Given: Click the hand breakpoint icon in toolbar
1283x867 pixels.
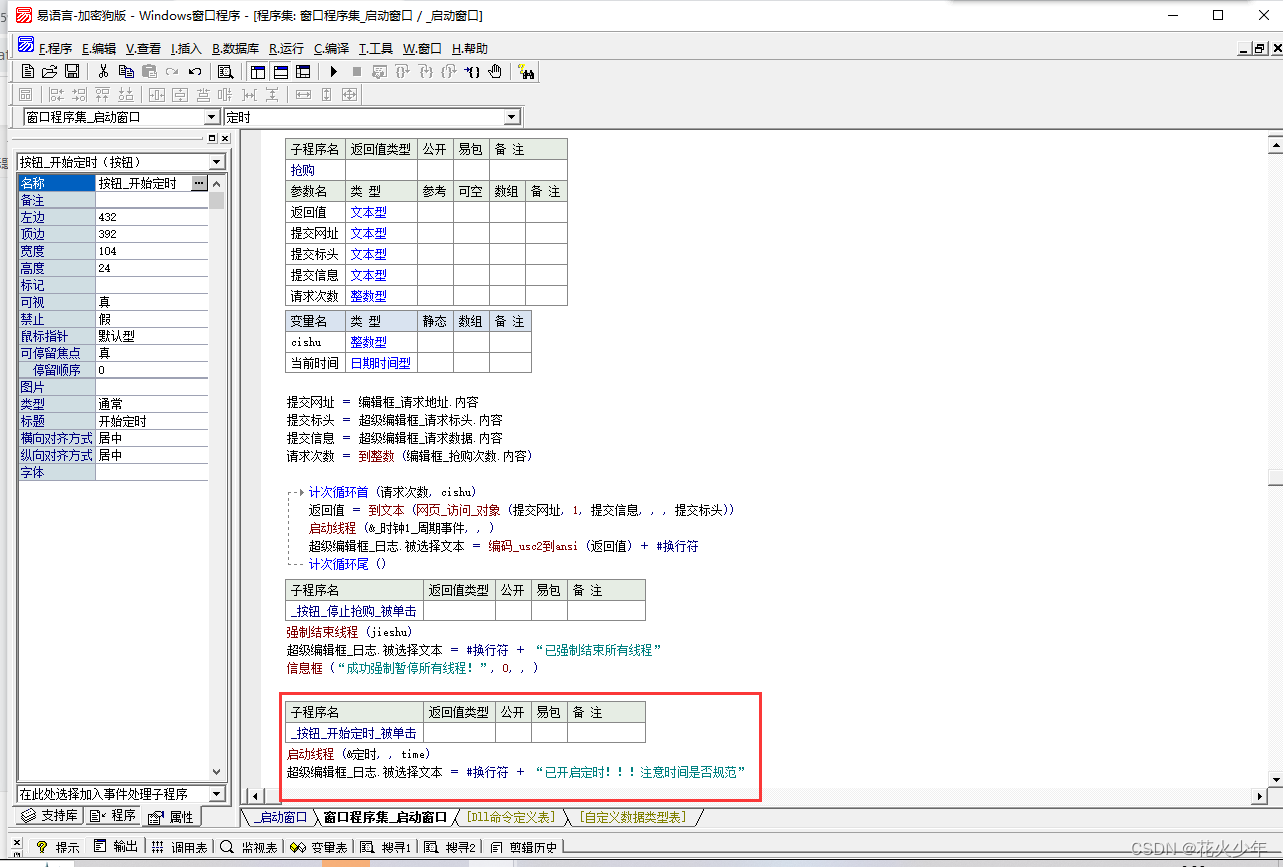Looking at the screenshot, I should 495,71.
